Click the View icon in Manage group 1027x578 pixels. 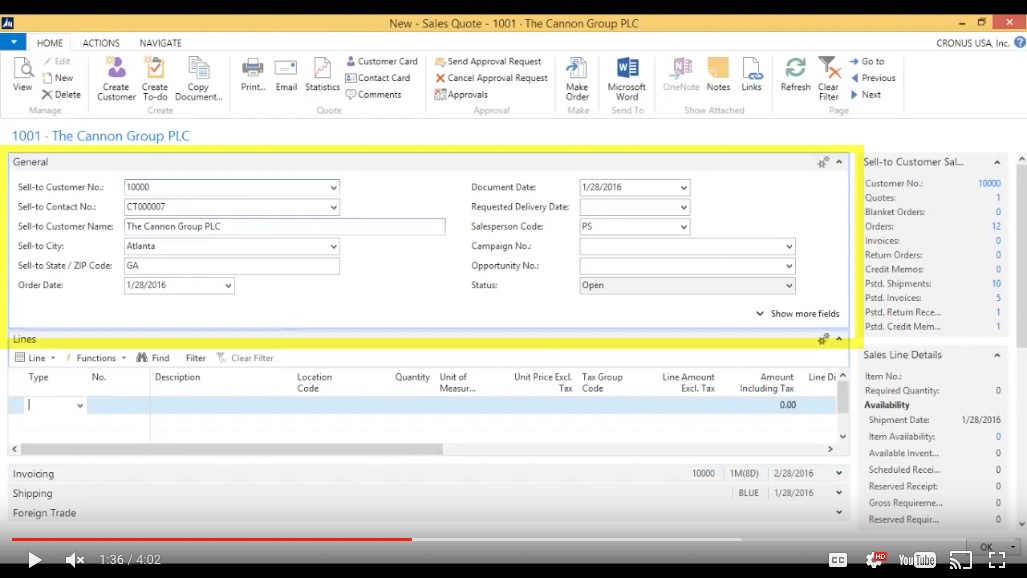click(x=22, y=74)
